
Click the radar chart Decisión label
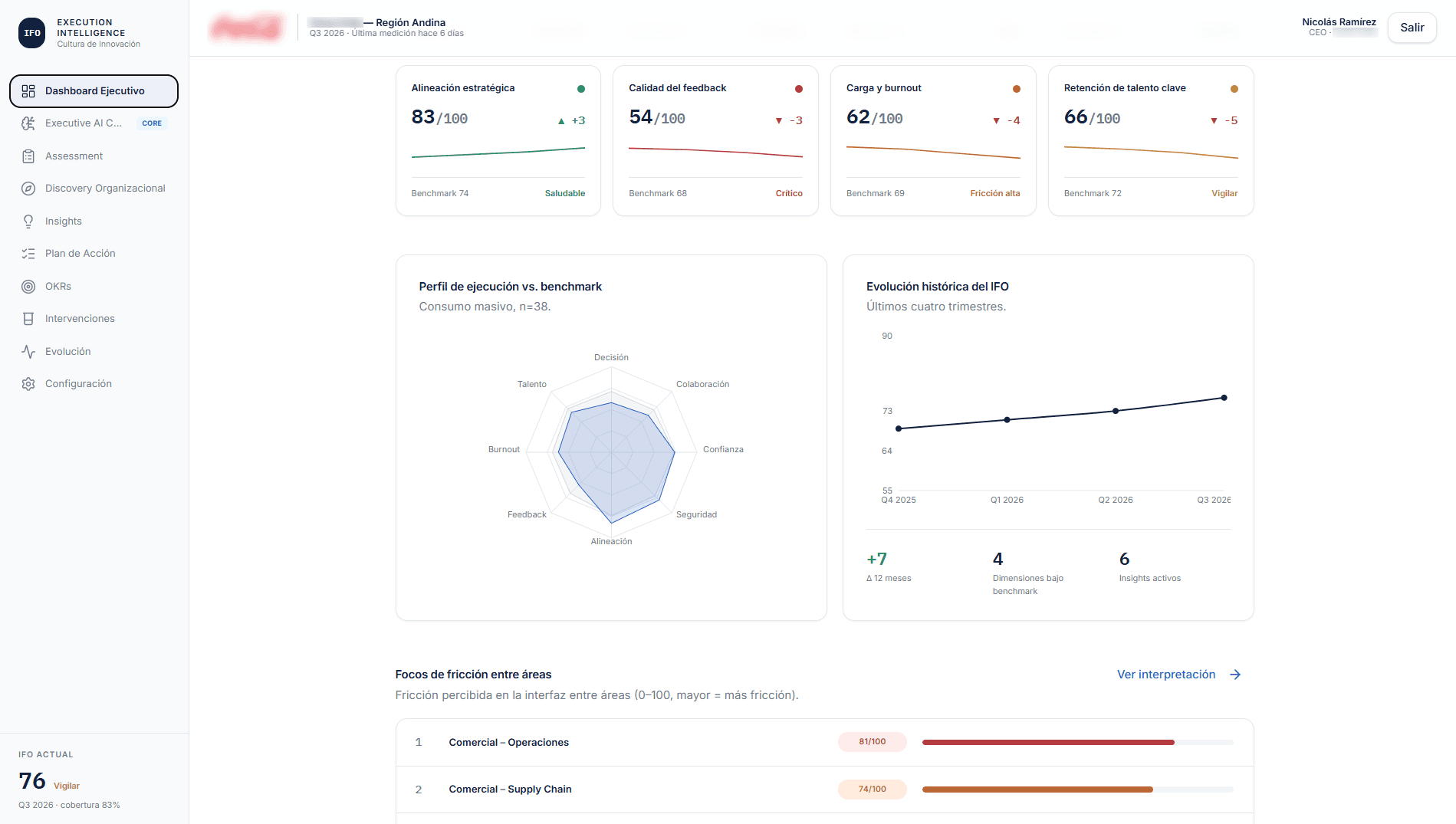[x=611, y=358]
